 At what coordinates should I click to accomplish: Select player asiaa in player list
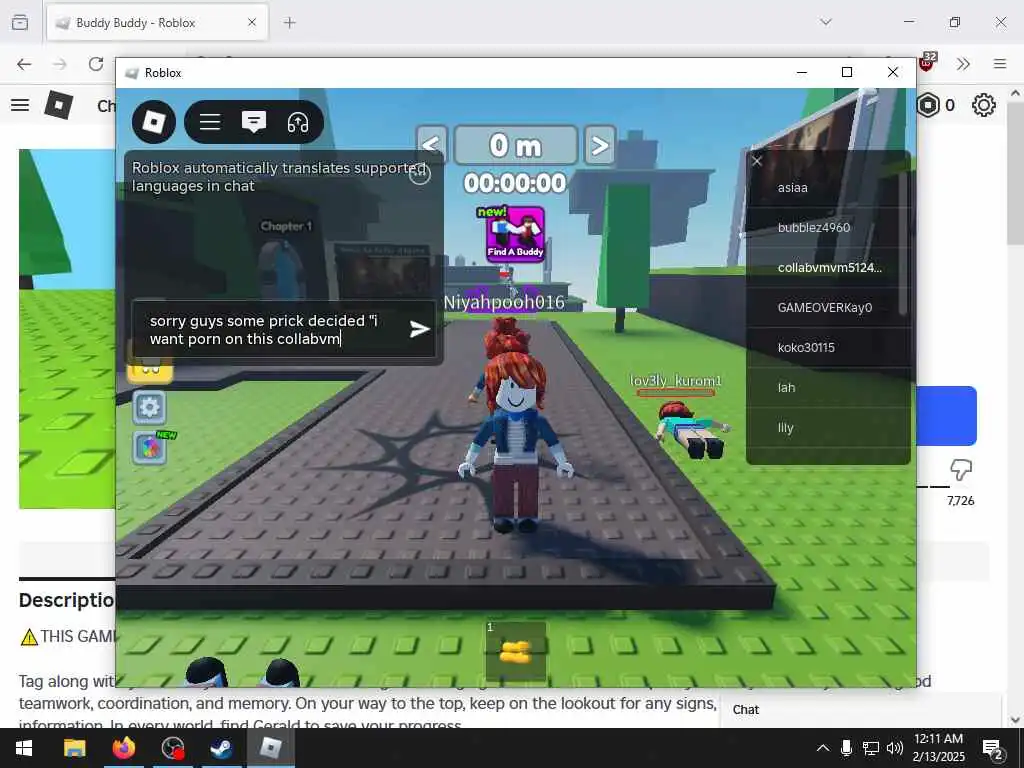[x=828, y=188]
